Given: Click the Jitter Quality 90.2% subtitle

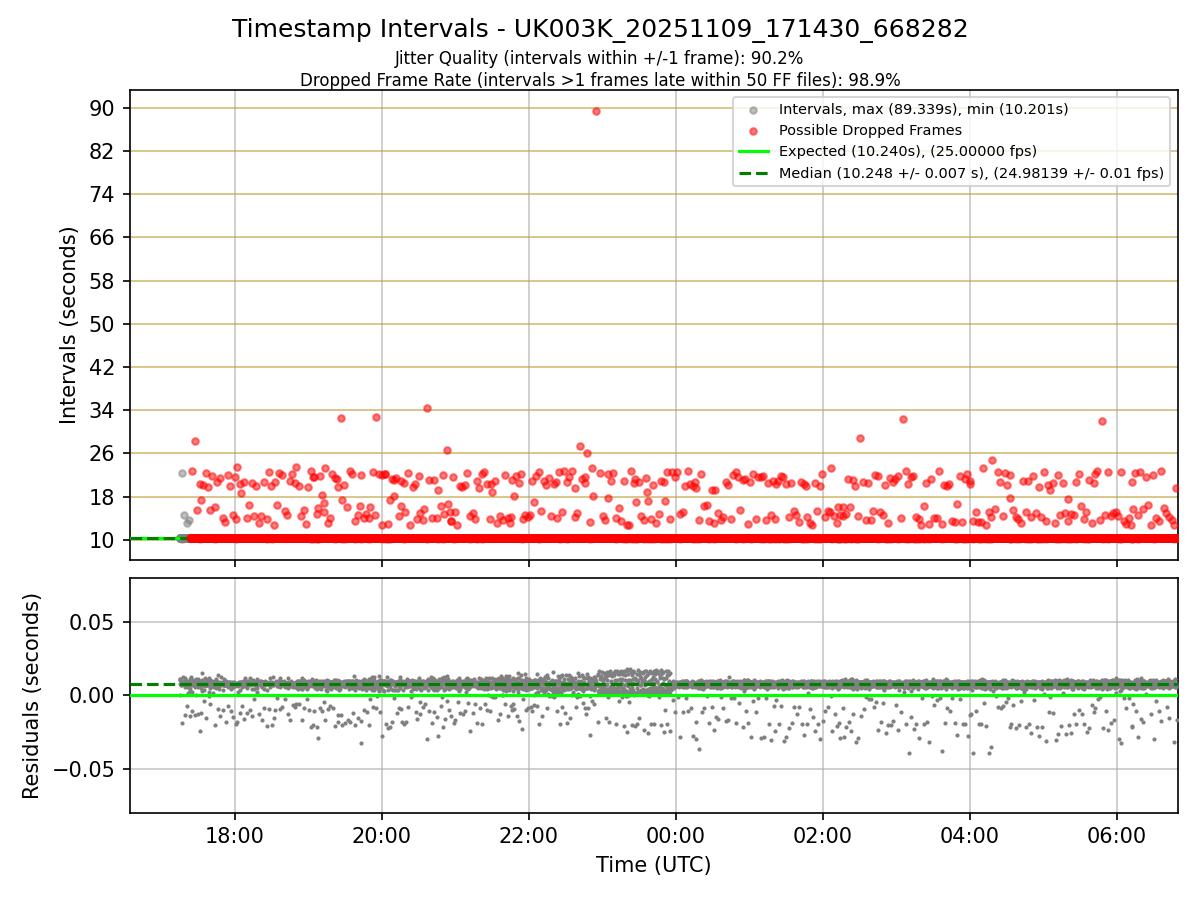Looking at the screenshot, I should 599,58.
